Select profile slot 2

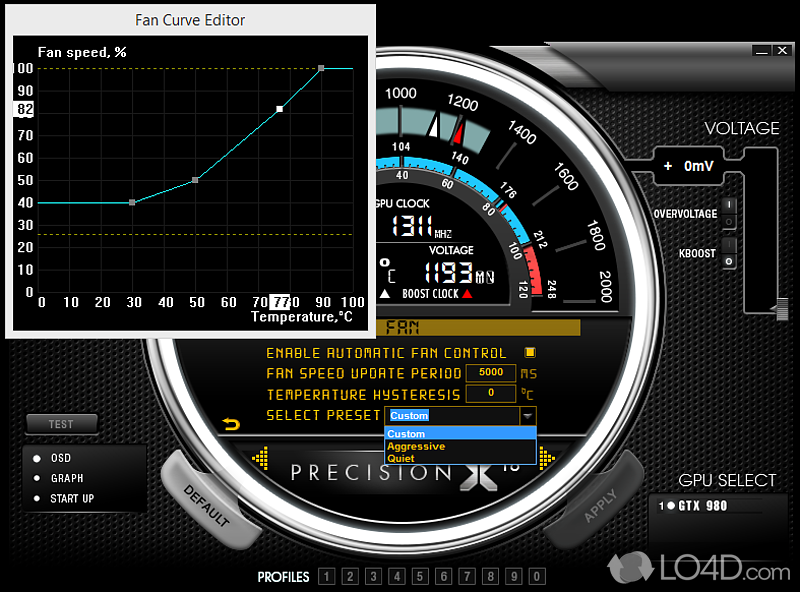(350, 577)
